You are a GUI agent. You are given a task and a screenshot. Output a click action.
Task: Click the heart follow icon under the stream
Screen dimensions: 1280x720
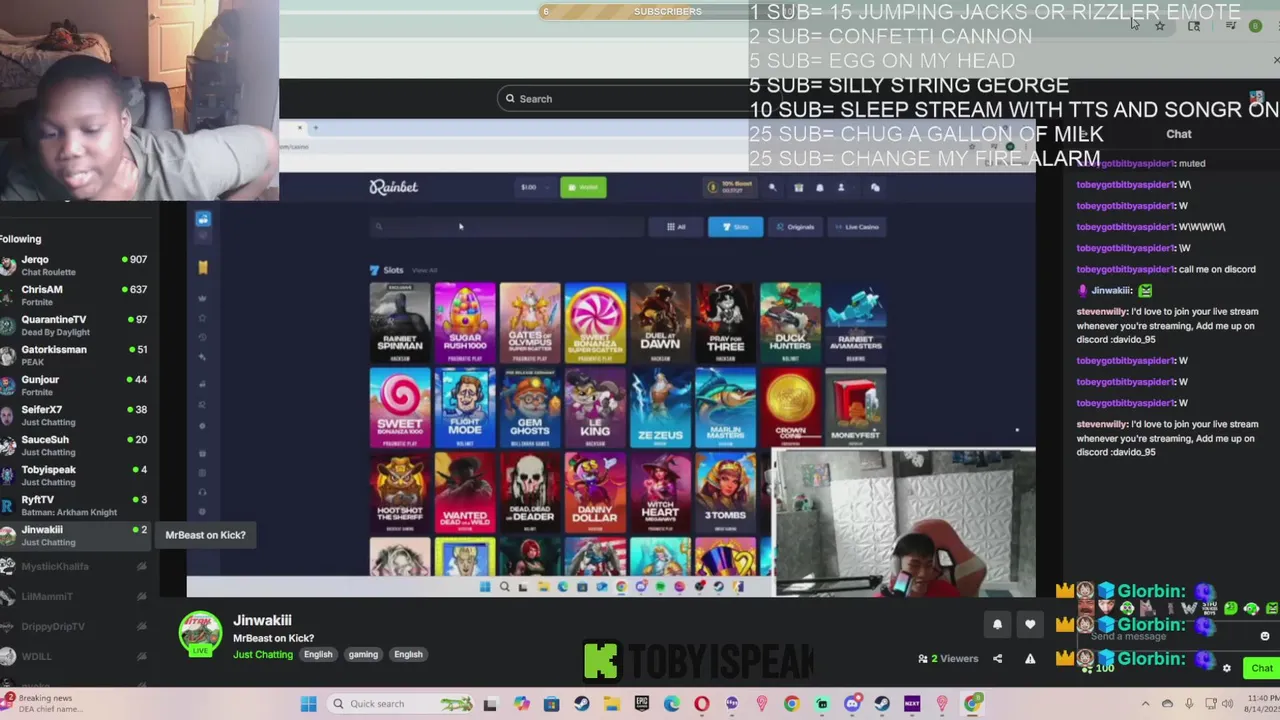1030,624
